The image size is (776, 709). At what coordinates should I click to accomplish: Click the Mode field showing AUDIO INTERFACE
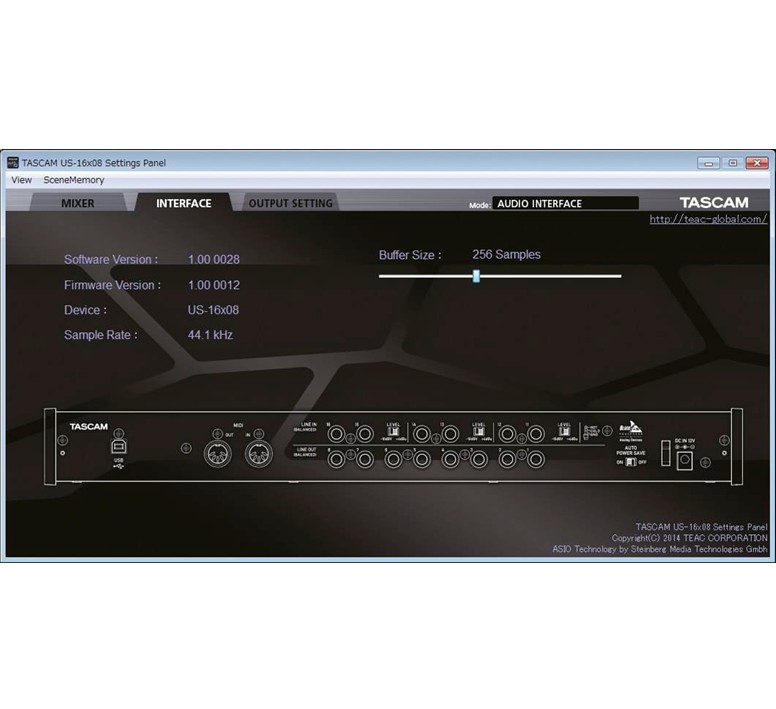565,203
